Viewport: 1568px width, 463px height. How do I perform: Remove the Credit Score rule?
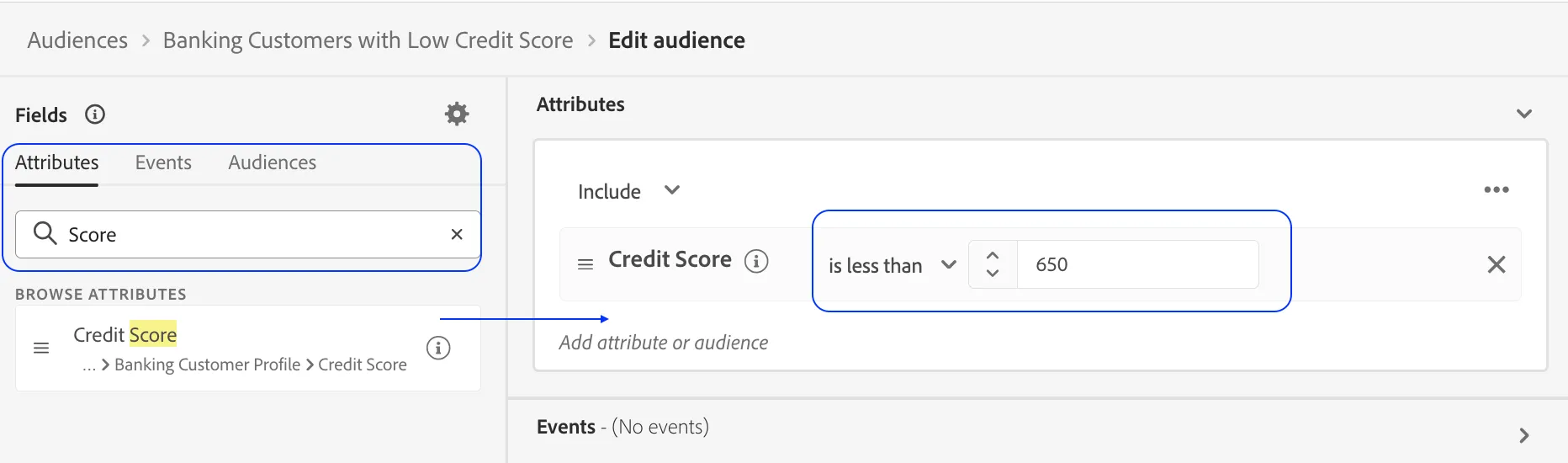pos(1496,264)
